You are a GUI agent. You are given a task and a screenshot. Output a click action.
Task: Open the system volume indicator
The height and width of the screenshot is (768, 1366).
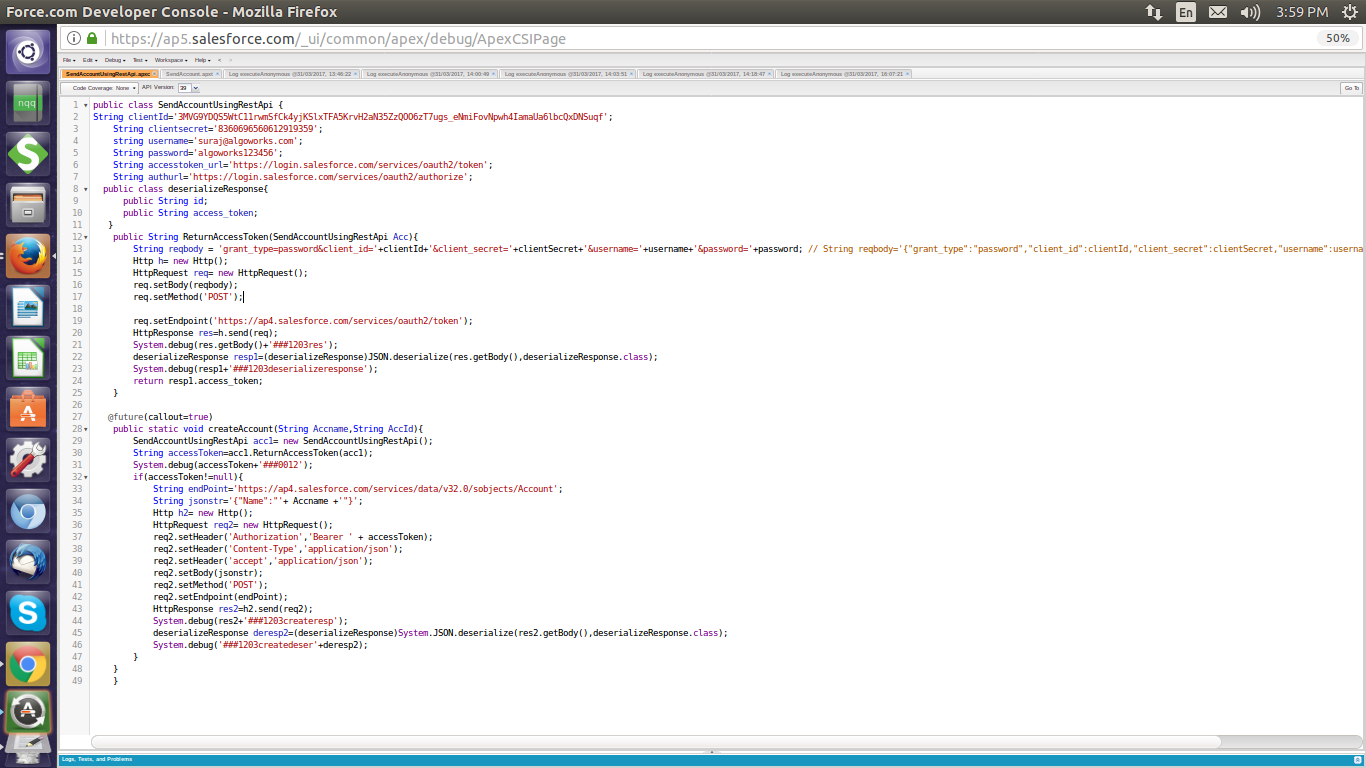click(x=1249, y=12)
